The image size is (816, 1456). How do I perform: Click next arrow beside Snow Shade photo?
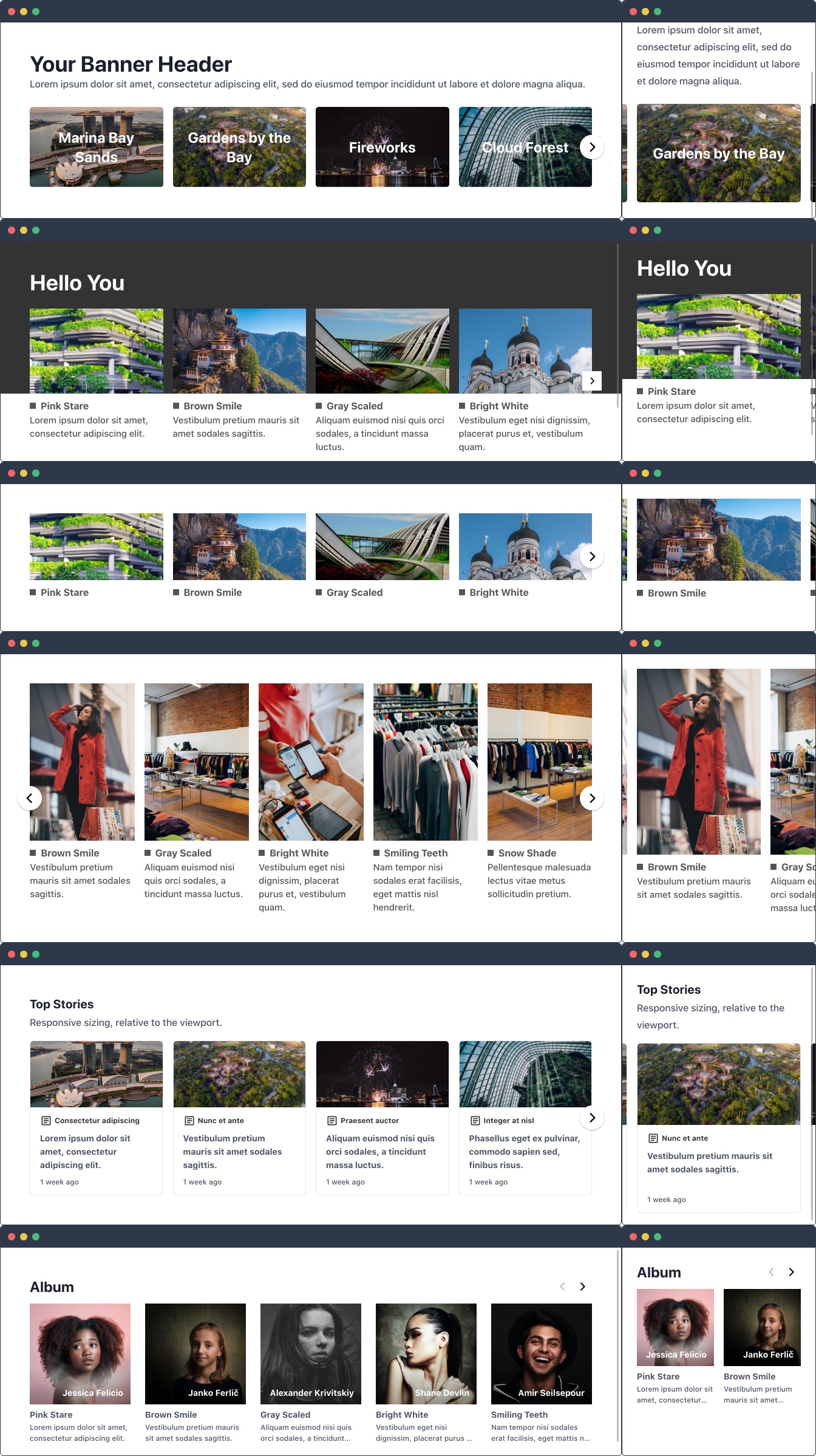592,798
